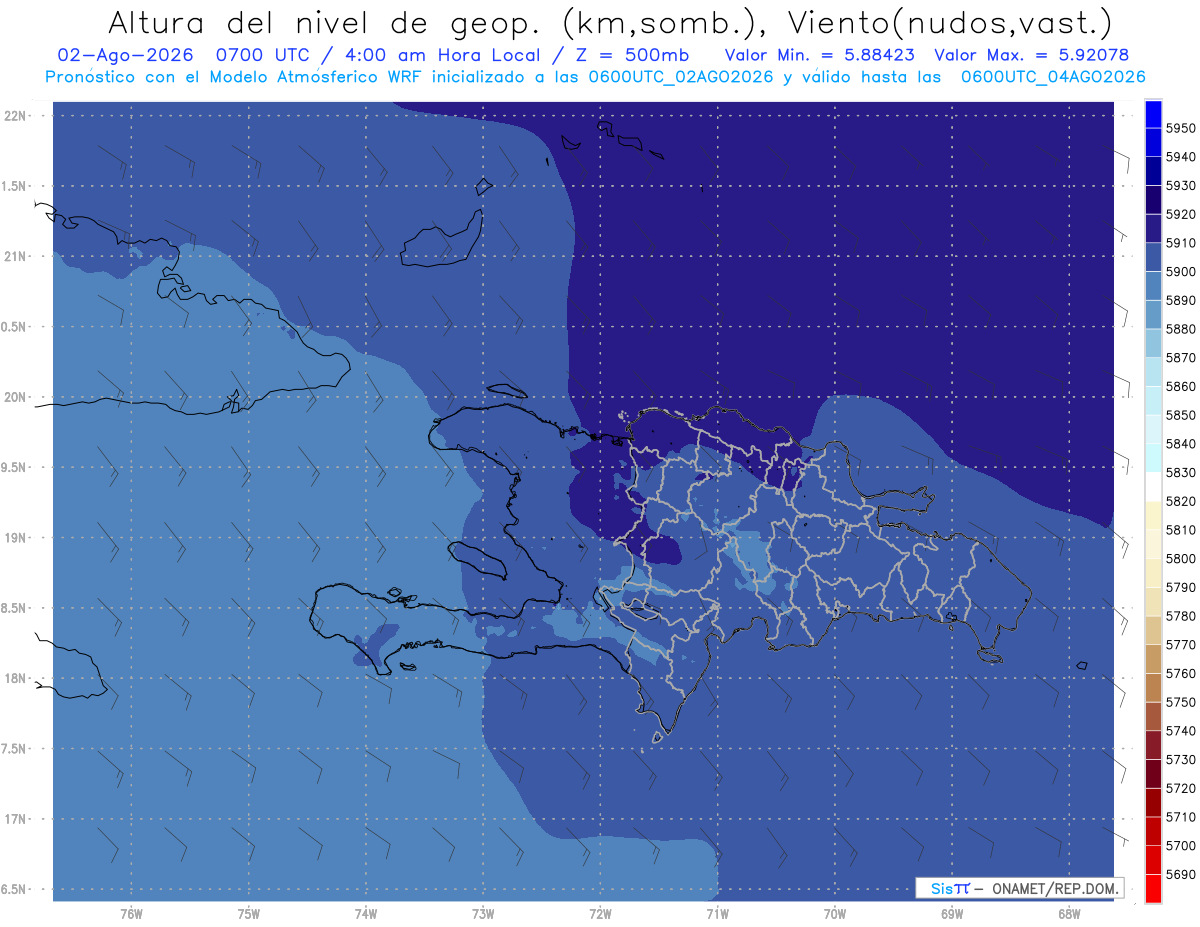This screenshot has height=927, width=1200.
Task: Click the colorbar label '5710'
Action: [x=1180, y=817]
